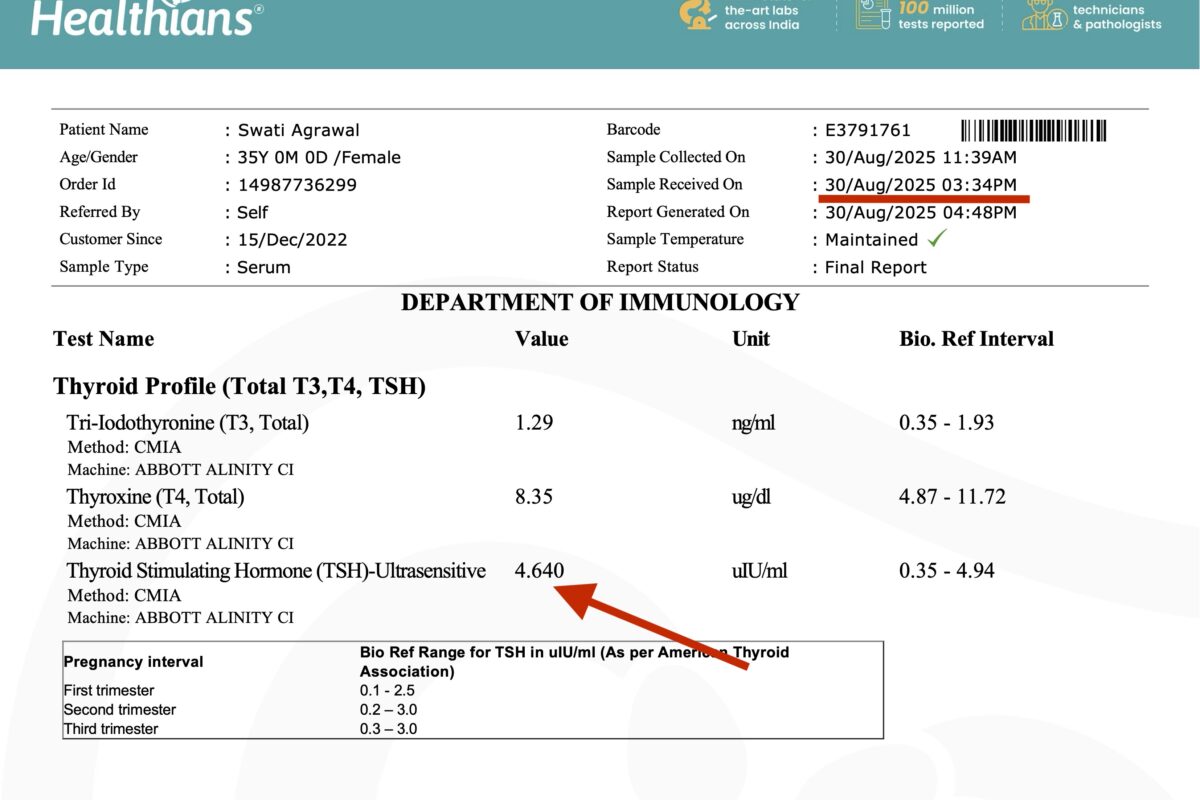The height and width of the screenshot is (800, 1200).
Task: Click the barcode image beside E3791761
Action: (1034, 130)
